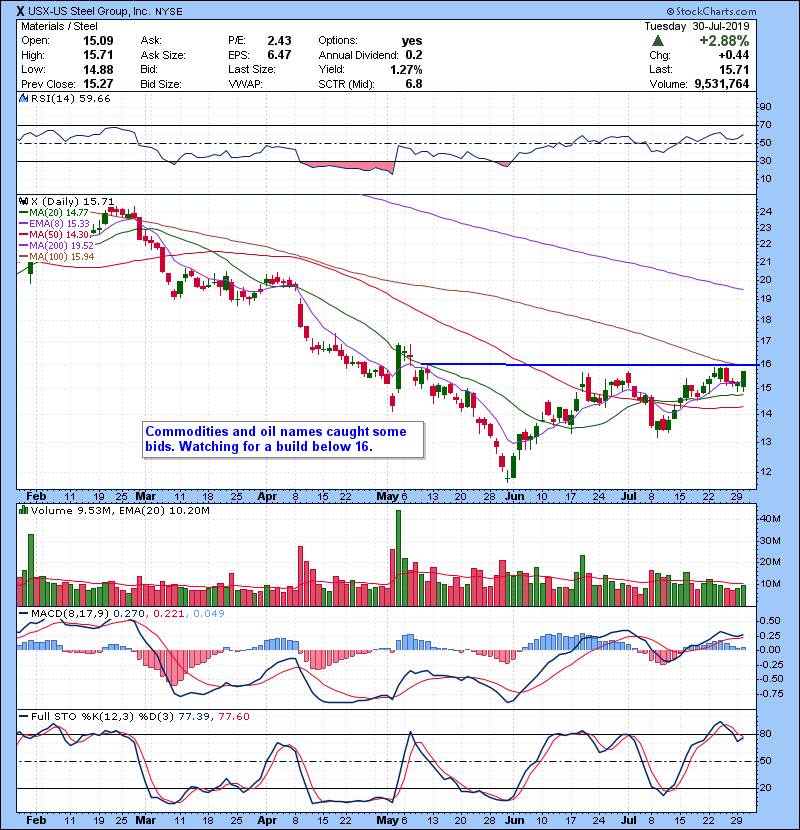This screenshot has height=830, width=800.
Task: Click the stochastic %D value 77.60
Action: 234,717
